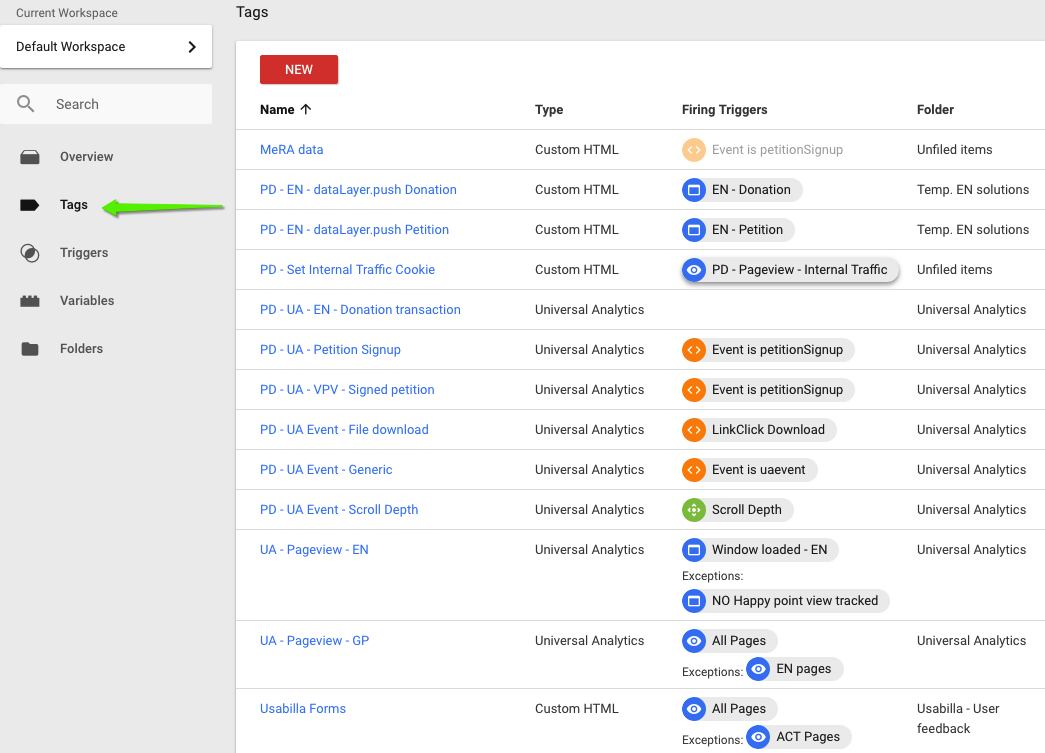The height and width of the screenshot is (753, 1045).
Task: Click the green Scroll Depth trigger icon
Action: [694, 510]
